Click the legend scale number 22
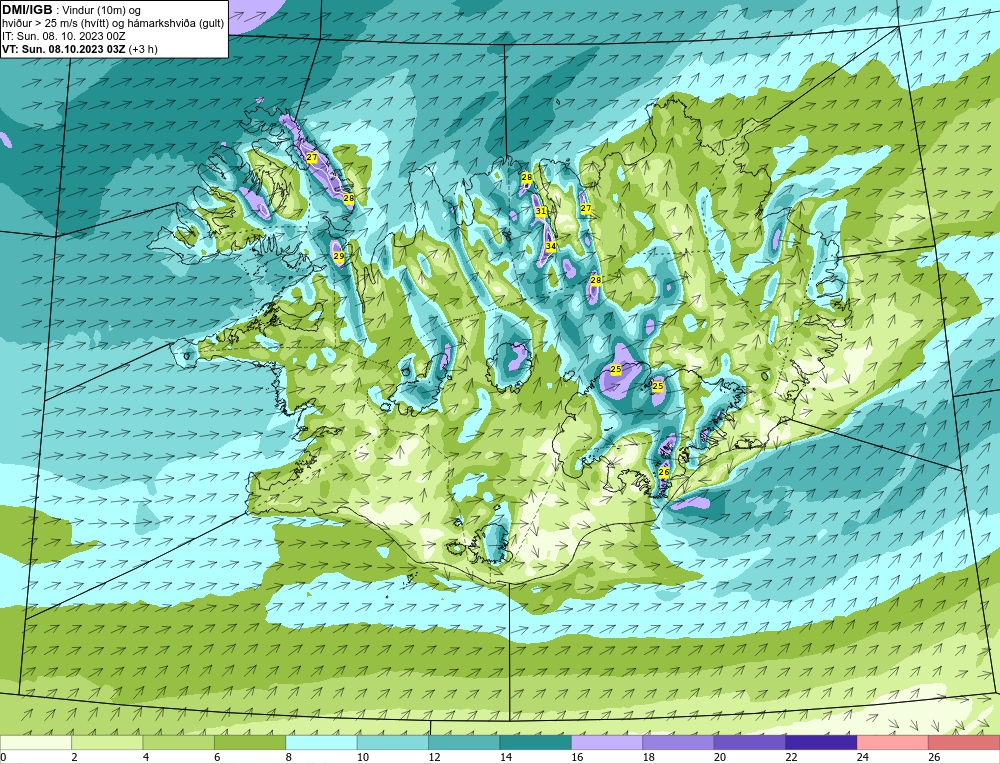The width and height of the screenshot is (1000, 764). tap(791, 757)
